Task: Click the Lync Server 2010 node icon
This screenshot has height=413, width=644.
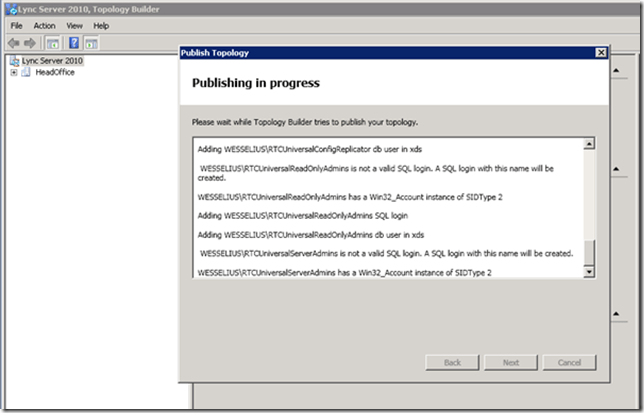Action: pos(14,61)
